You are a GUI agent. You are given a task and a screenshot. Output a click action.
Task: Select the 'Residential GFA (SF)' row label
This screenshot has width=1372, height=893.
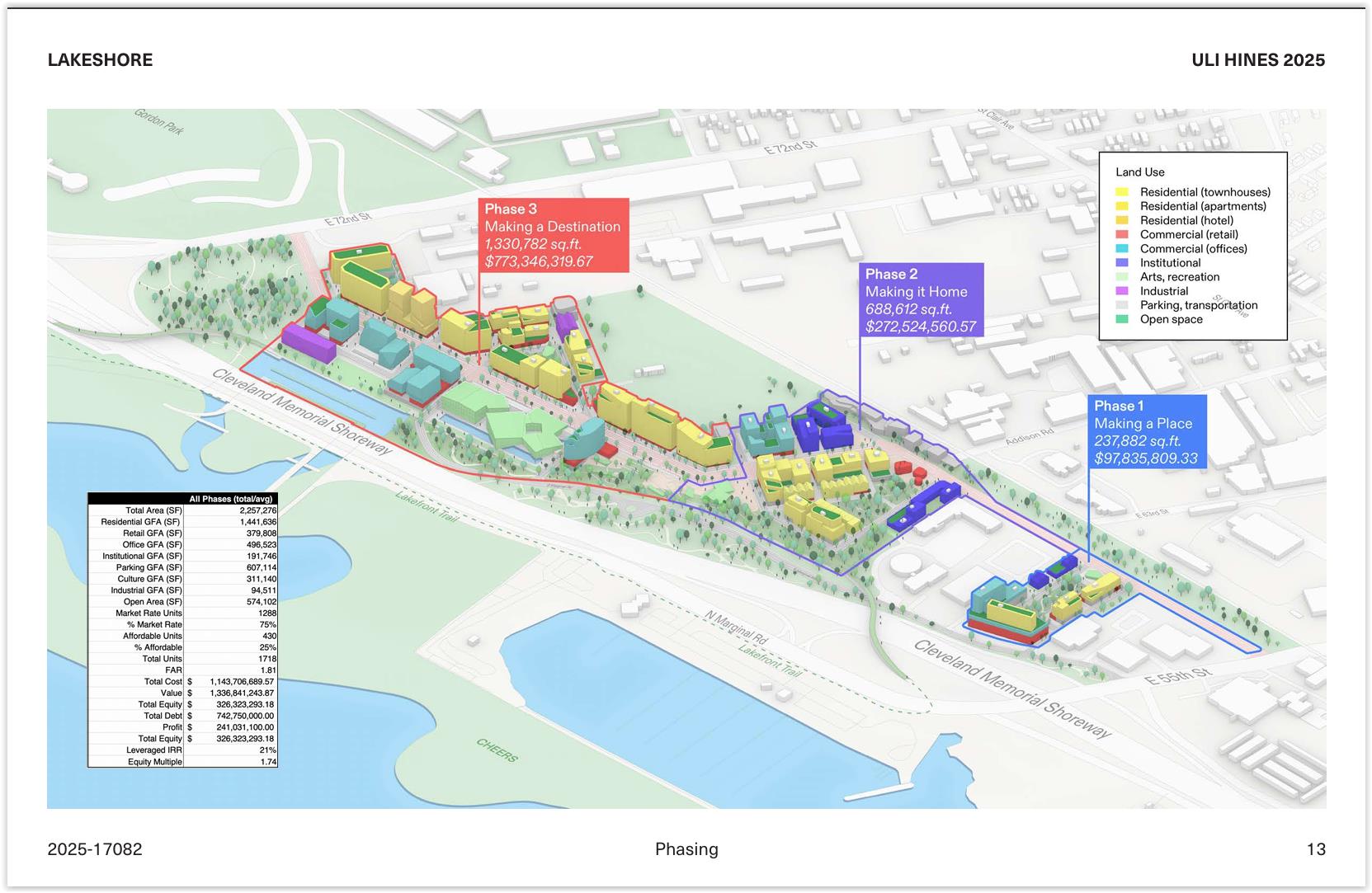tap(140, 522)
